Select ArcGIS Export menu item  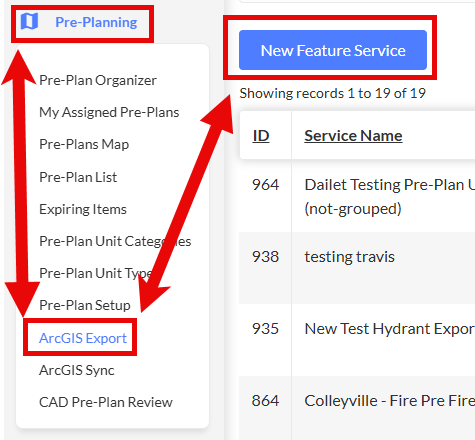click(83, 338)
